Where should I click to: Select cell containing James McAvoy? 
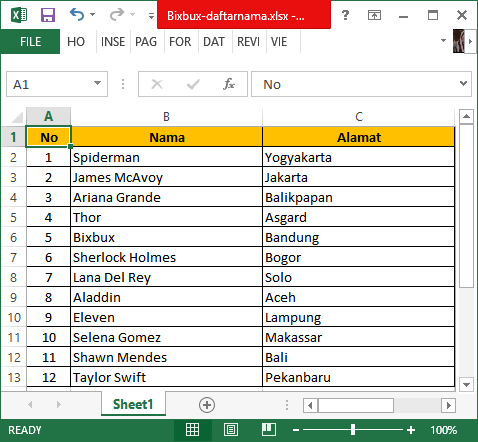tap(167, 177)
